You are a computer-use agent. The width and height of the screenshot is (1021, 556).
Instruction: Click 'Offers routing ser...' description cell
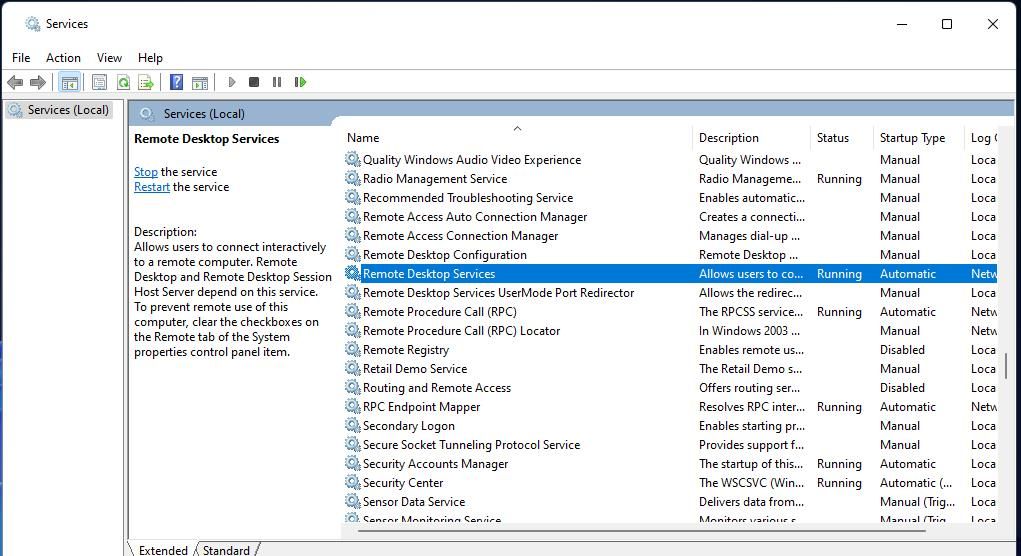[x=749, y=387]
